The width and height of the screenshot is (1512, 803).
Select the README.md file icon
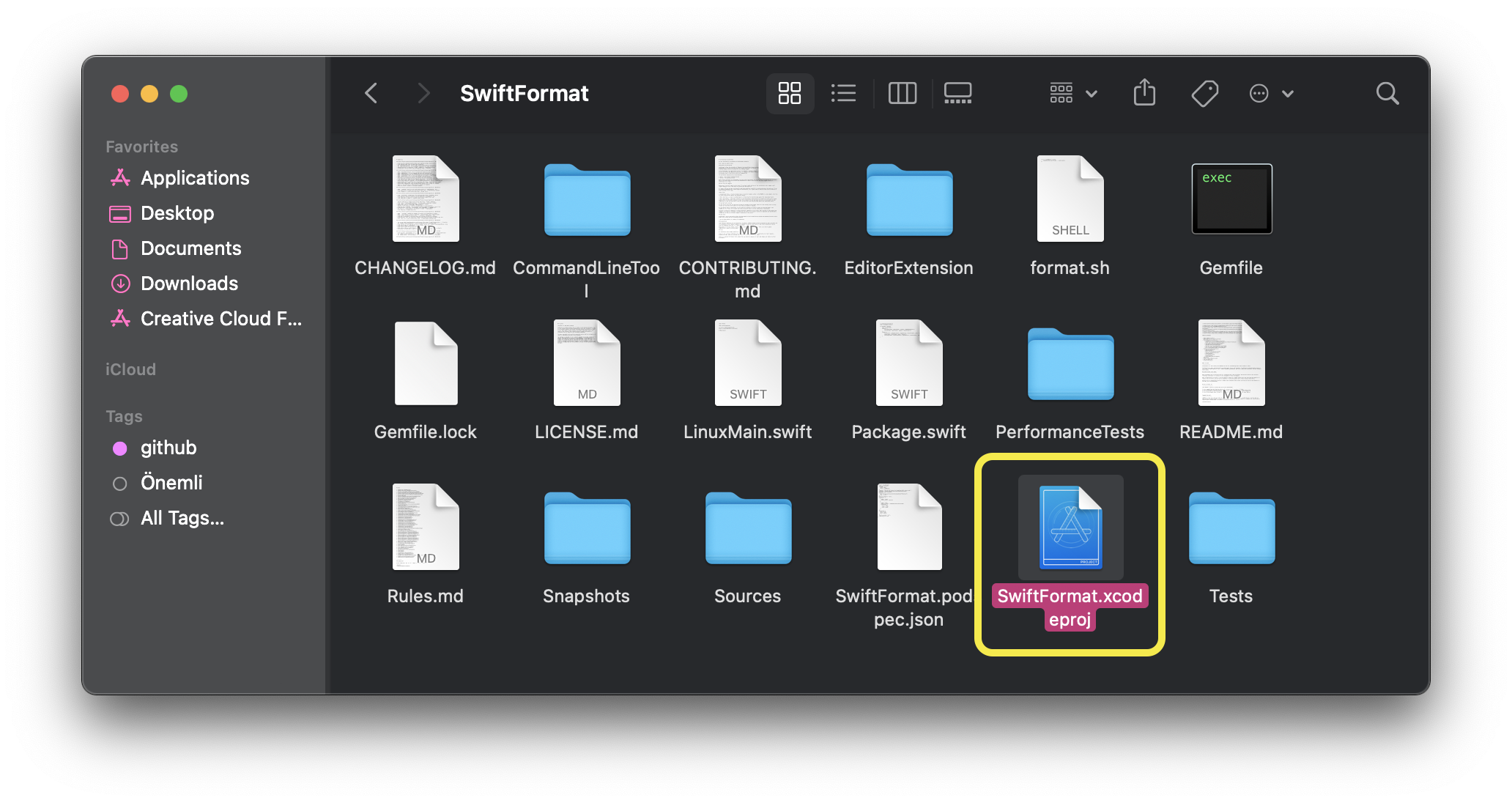click(1231, 363)
